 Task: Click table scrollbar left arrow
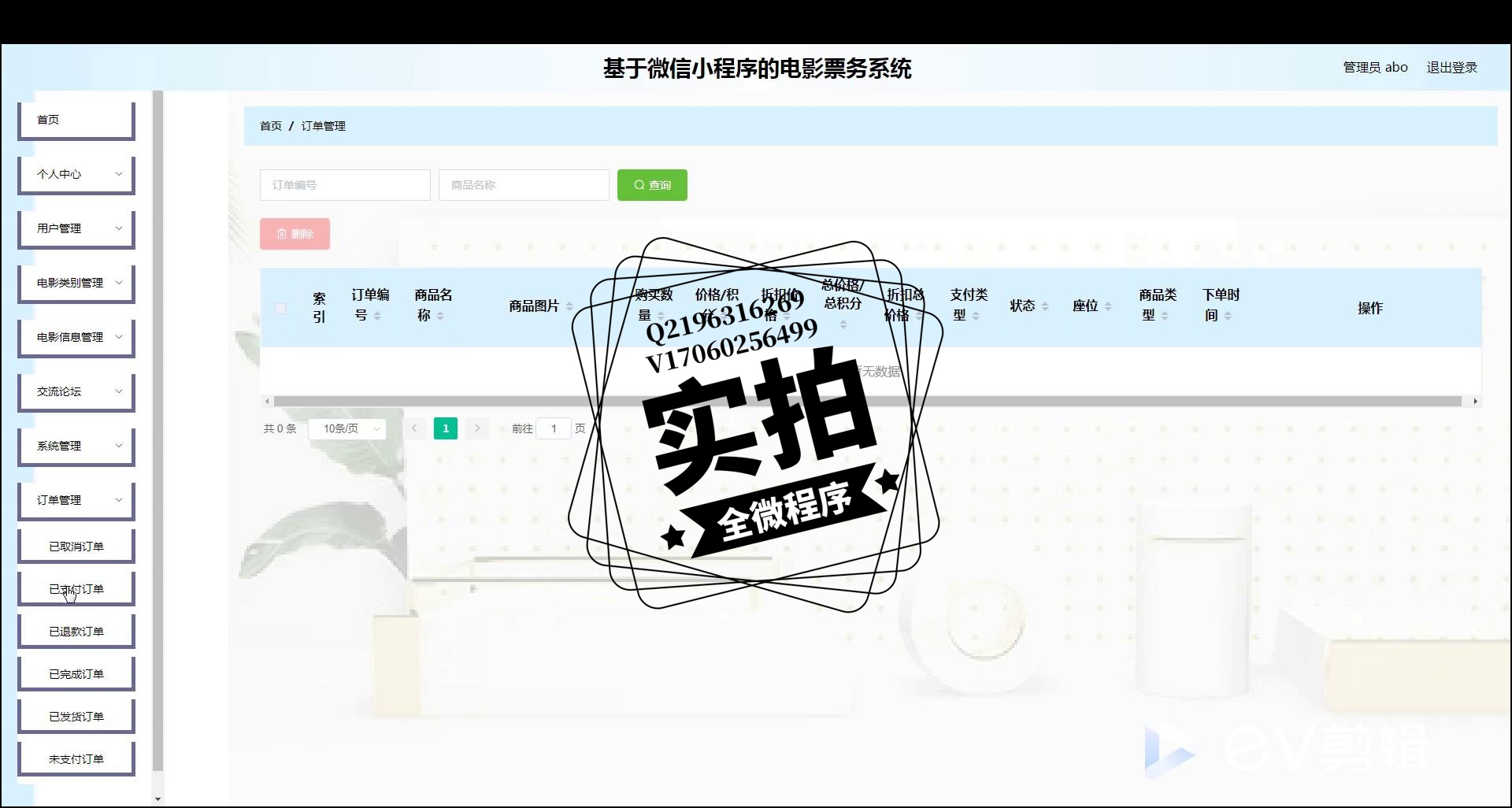[x=267, y=402]
